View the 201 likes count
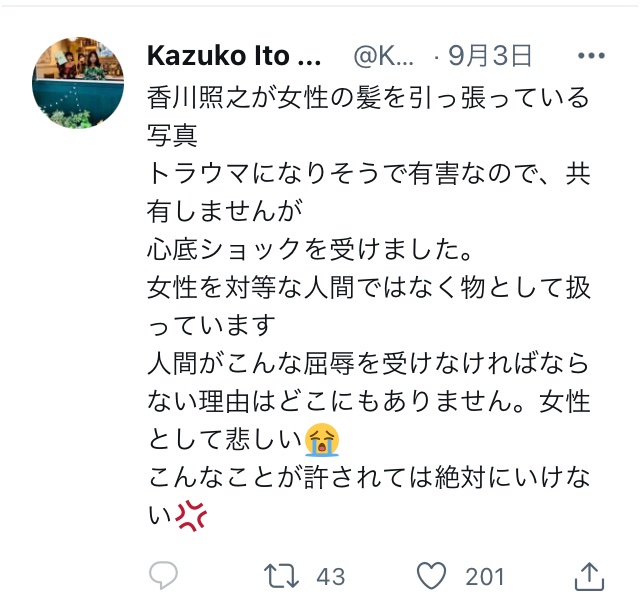This screenshot has height=611, width=640. click(x=484, y=577)
